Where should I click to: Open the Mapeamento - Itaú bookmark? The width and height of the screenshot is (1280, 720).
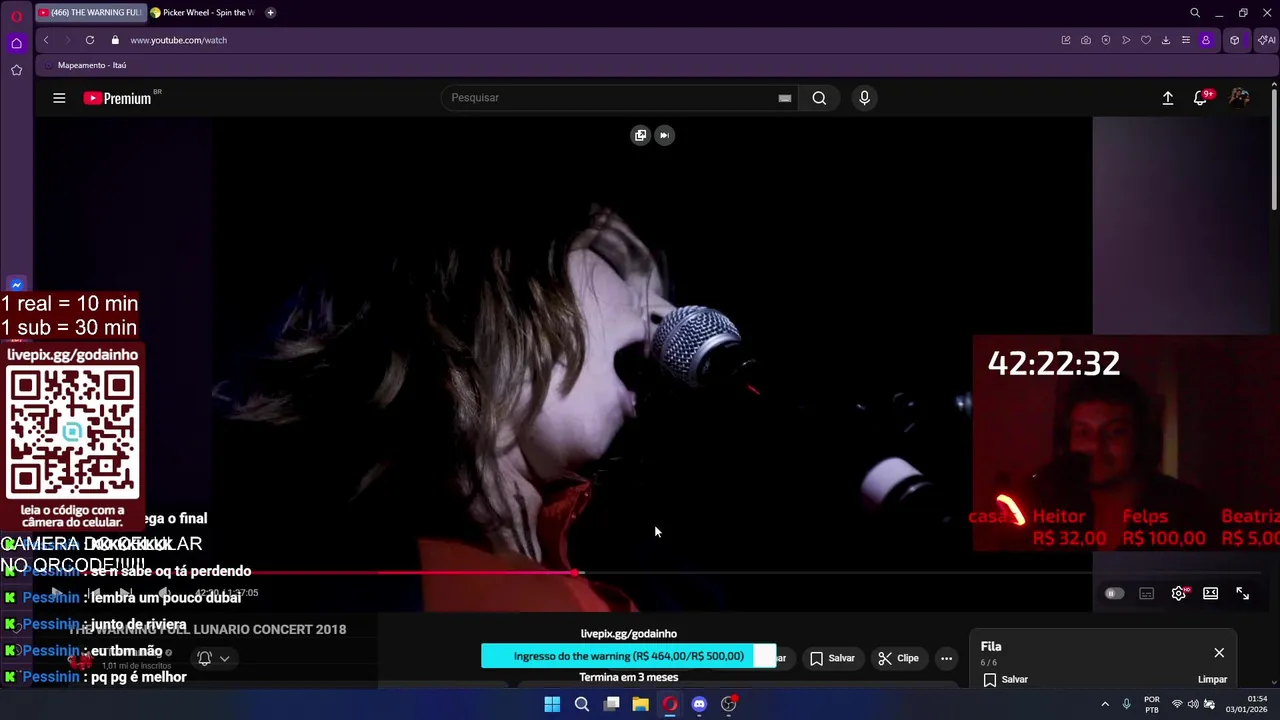[x=85, y=65]
